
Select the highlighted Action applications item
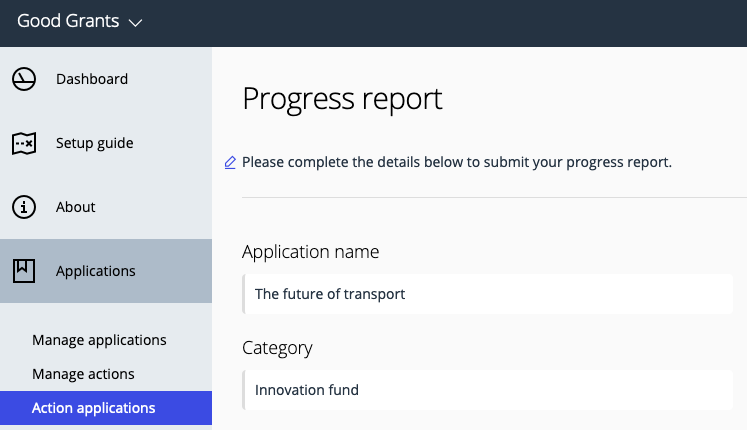(x=106, y=408)
